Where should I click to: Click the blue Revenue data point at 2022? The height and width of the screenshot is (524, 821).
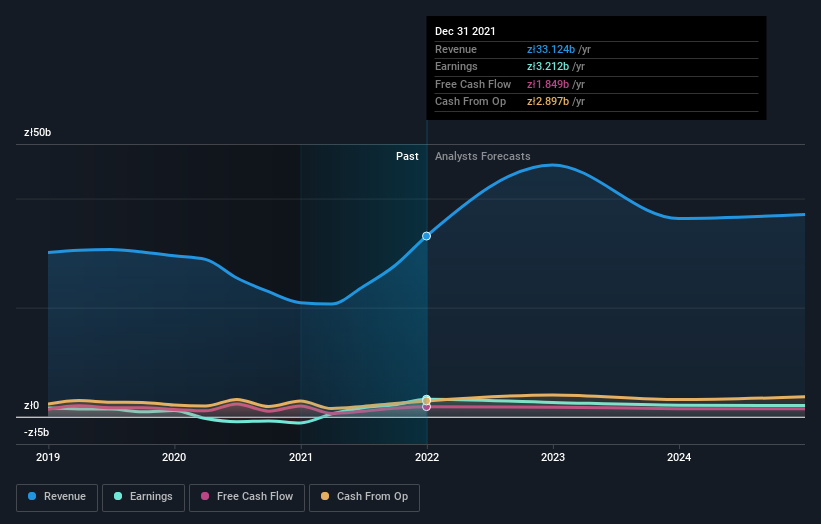pyautogui.click(x=427, y=236)
